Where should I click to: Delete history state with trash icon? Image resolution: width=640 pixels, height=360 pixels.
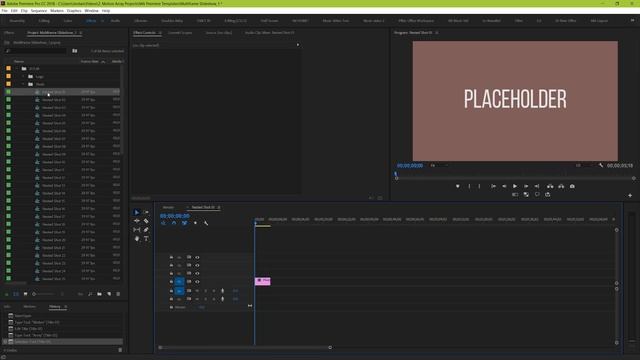(x=120, y=350)
